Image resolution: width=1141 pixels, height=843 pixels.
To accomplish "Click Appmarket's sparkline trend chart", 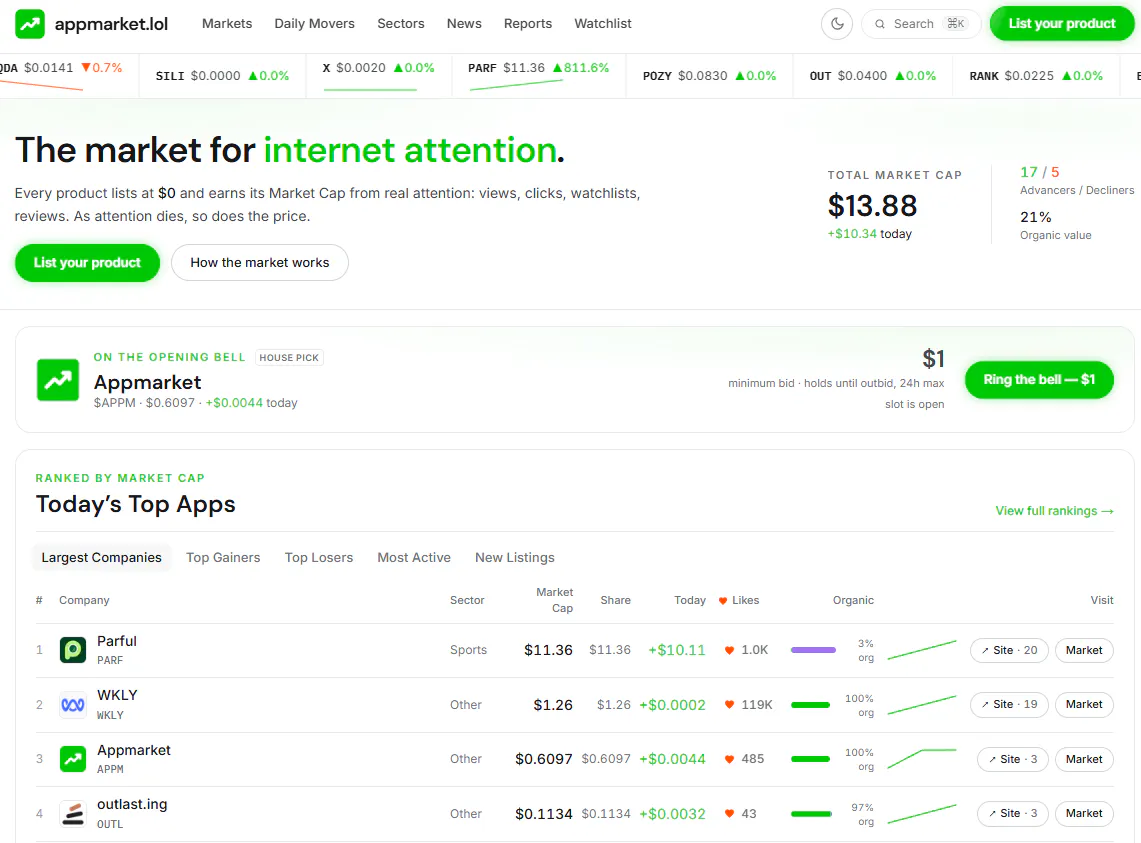I will (922, 759).
